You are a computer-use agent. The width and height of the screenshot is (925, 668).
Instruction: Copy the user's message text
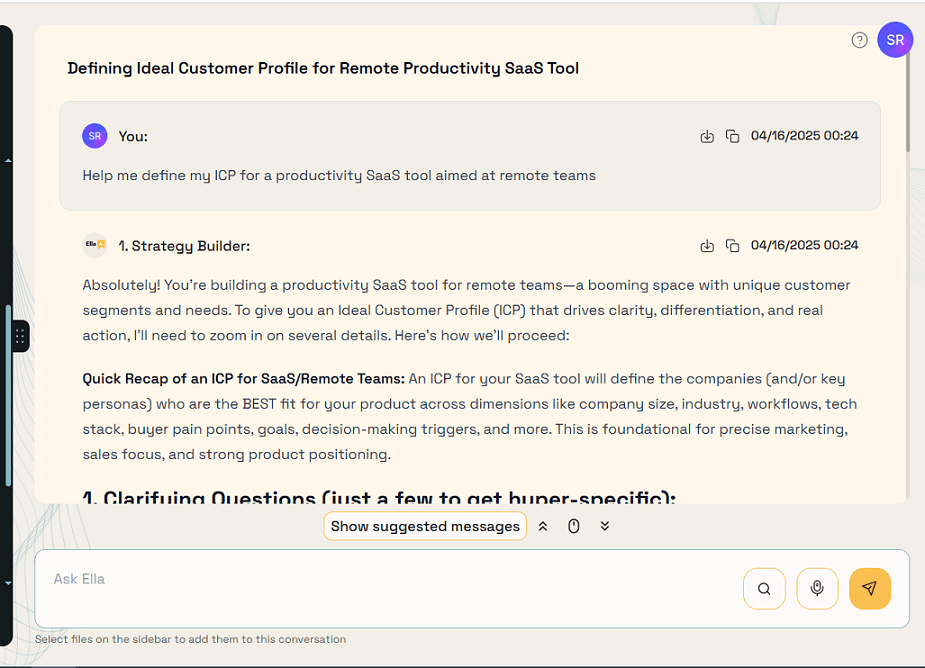732,136
